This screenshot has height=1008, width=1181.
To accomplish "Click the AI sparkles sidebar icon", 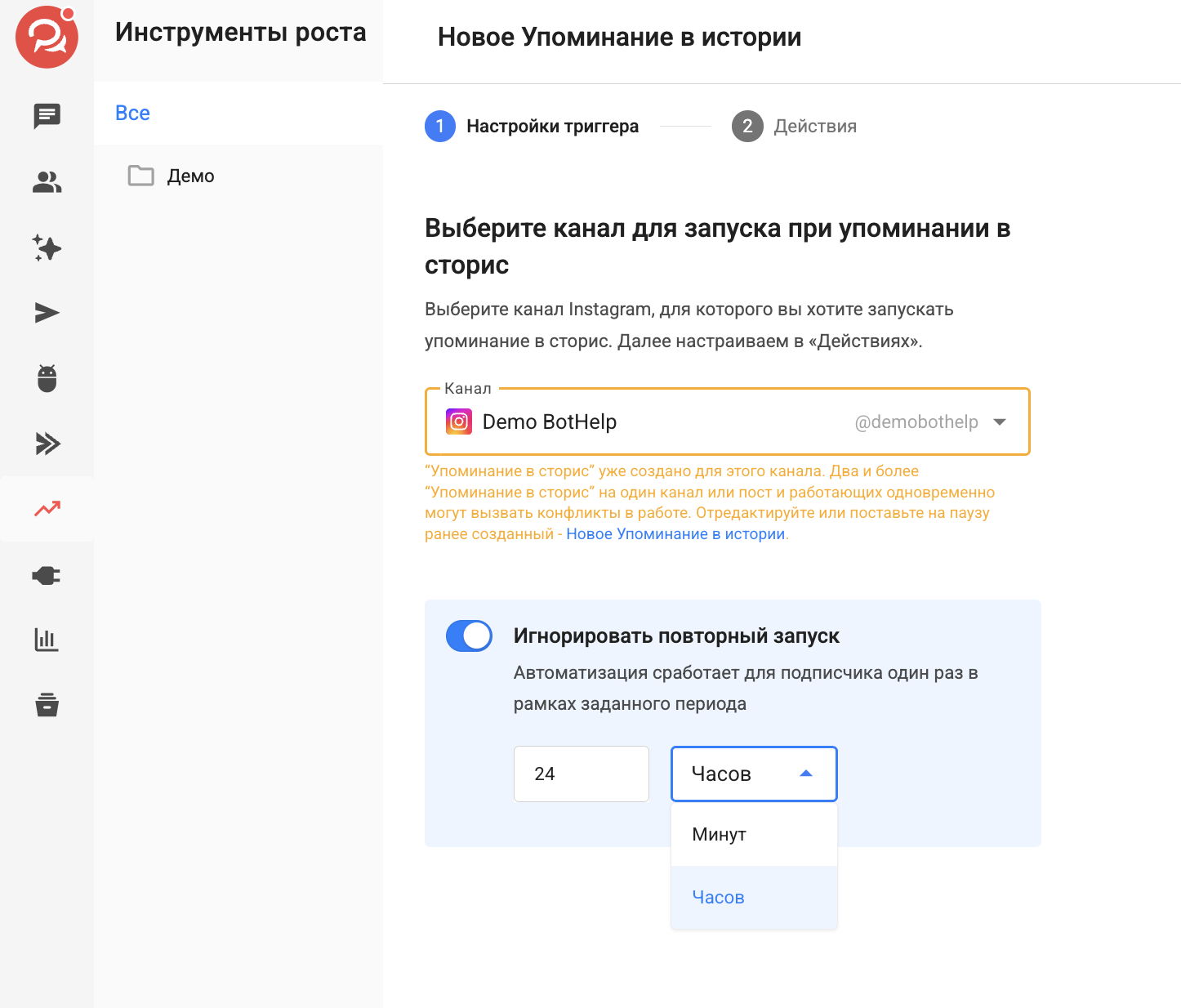I will 47,248.
